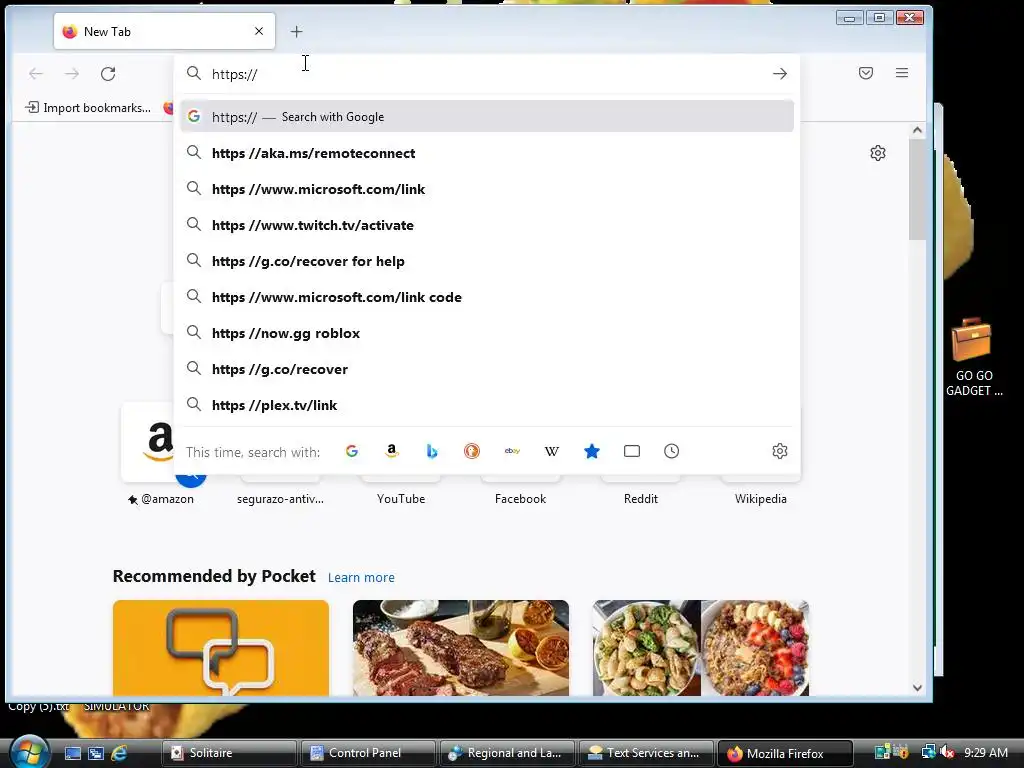This screenshot has width=1024, height=768.
Task: Open the Save to Pocket icon
Action: coord(866,73)
